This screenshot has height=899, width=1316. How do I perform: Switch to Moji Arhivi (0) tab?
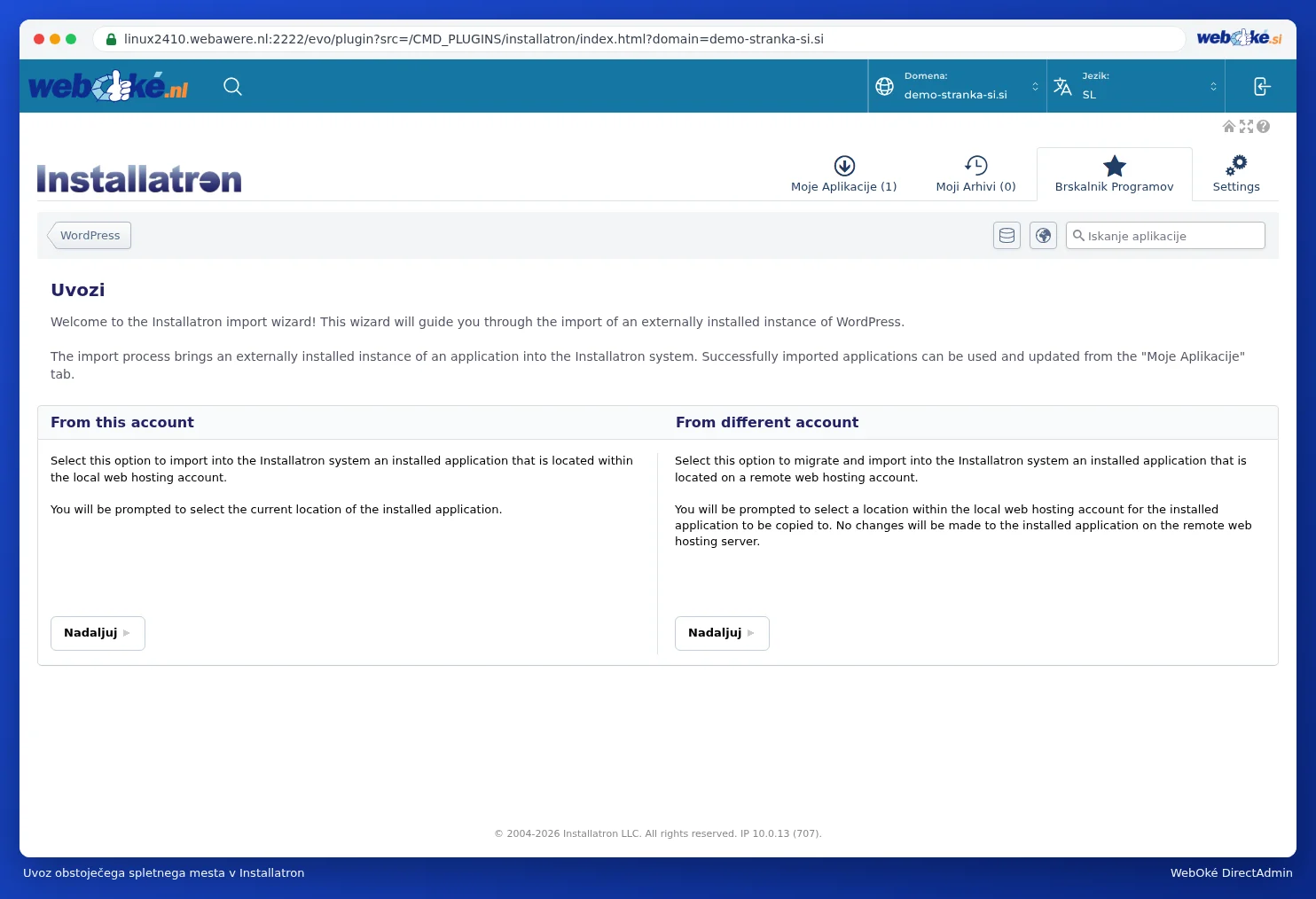coord(975,174)
